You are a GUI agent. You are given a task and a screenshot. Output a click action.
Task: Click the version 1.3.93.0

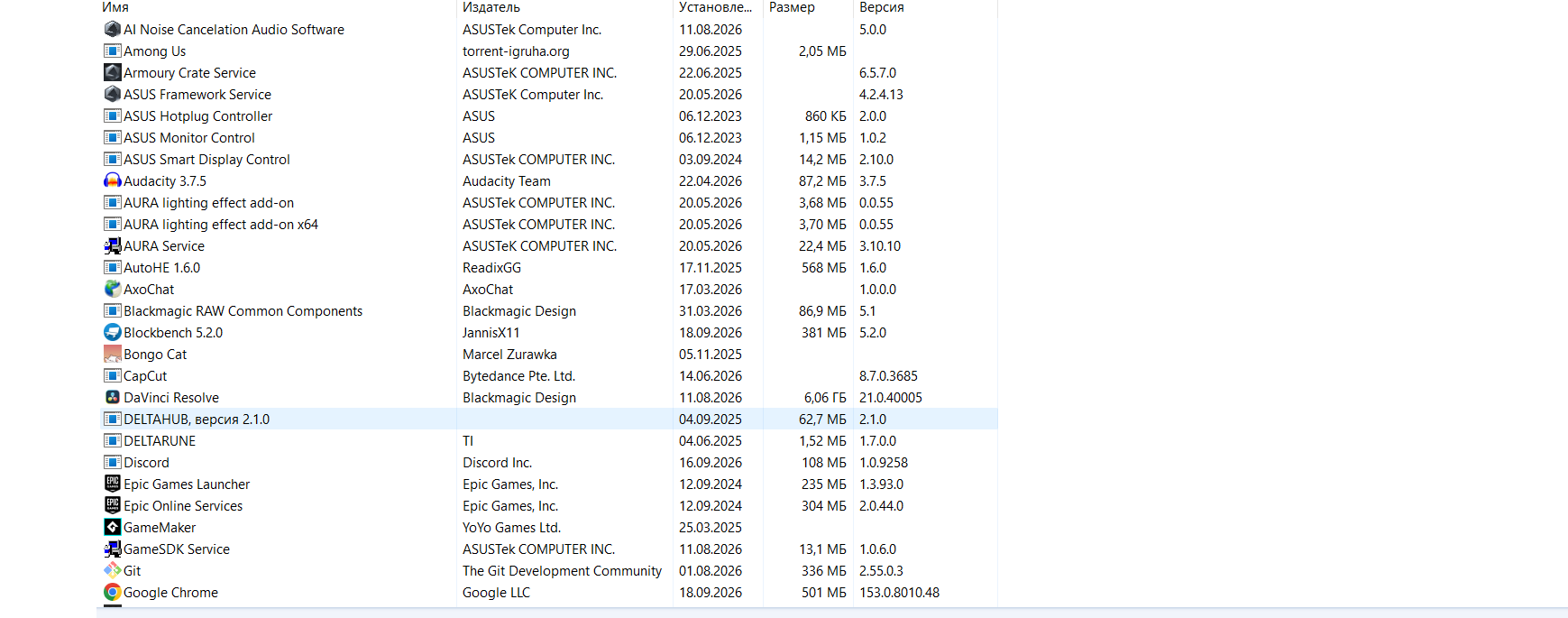[x=881, y=484]
